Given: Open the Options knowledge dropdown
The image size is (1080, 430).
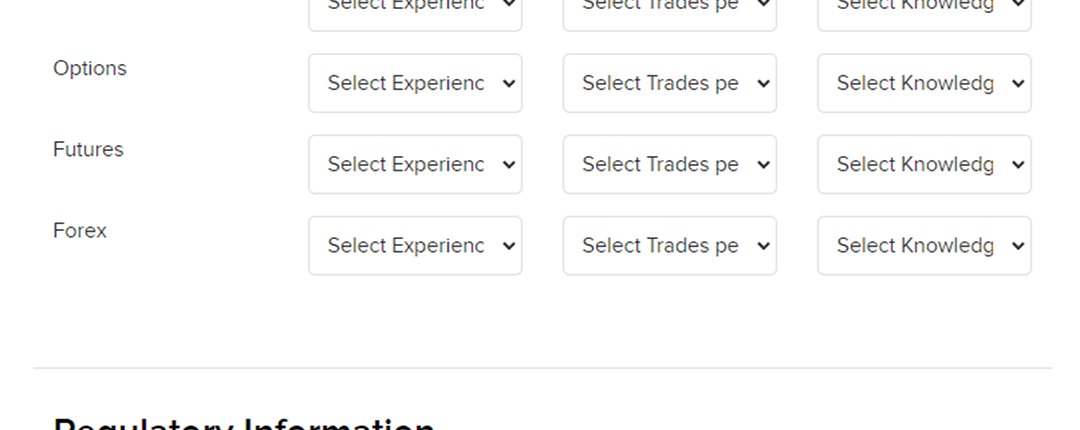Looking at the screenshot, I should [x=923, y=83].
